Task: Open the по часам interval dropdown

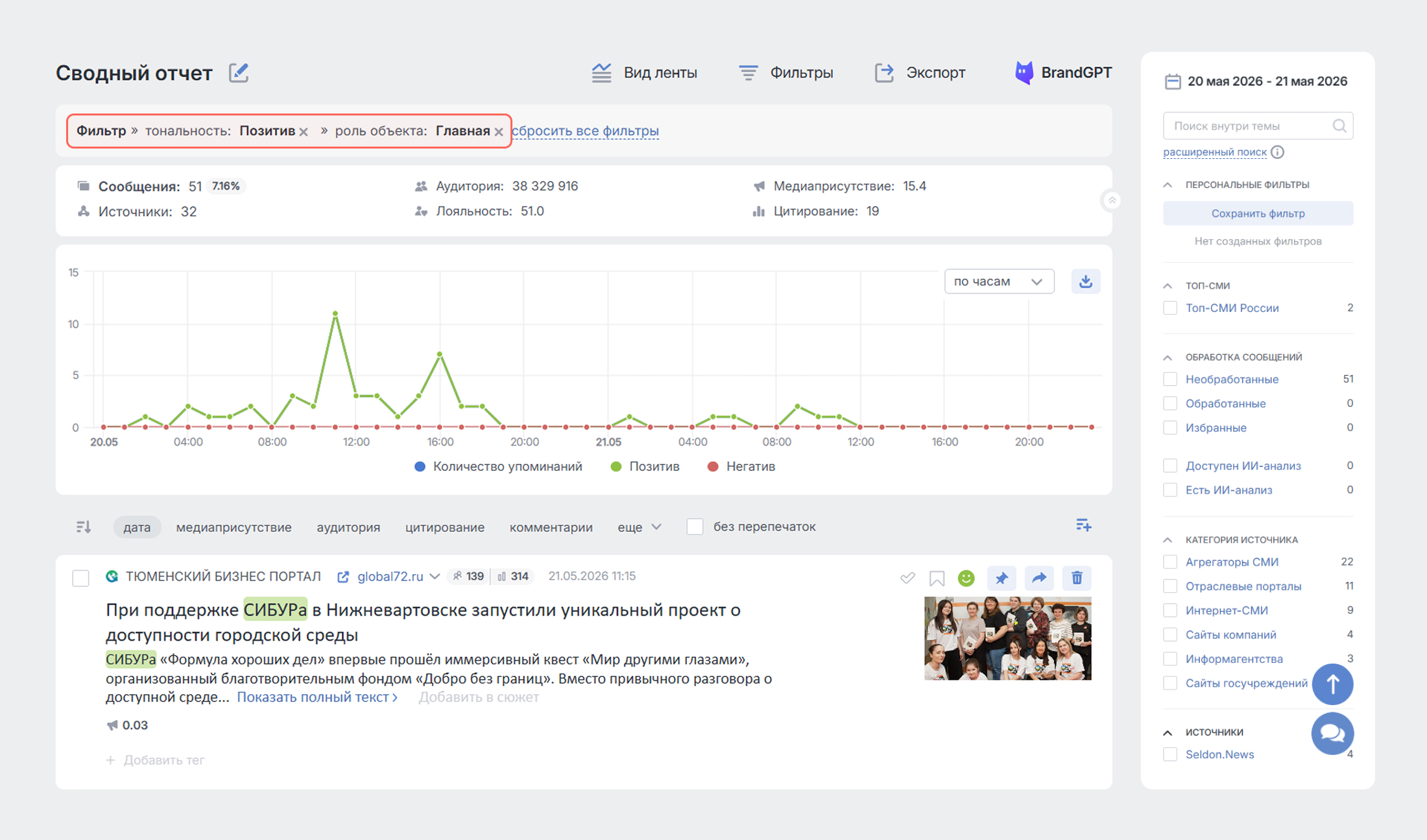Action: click(999, 282)
